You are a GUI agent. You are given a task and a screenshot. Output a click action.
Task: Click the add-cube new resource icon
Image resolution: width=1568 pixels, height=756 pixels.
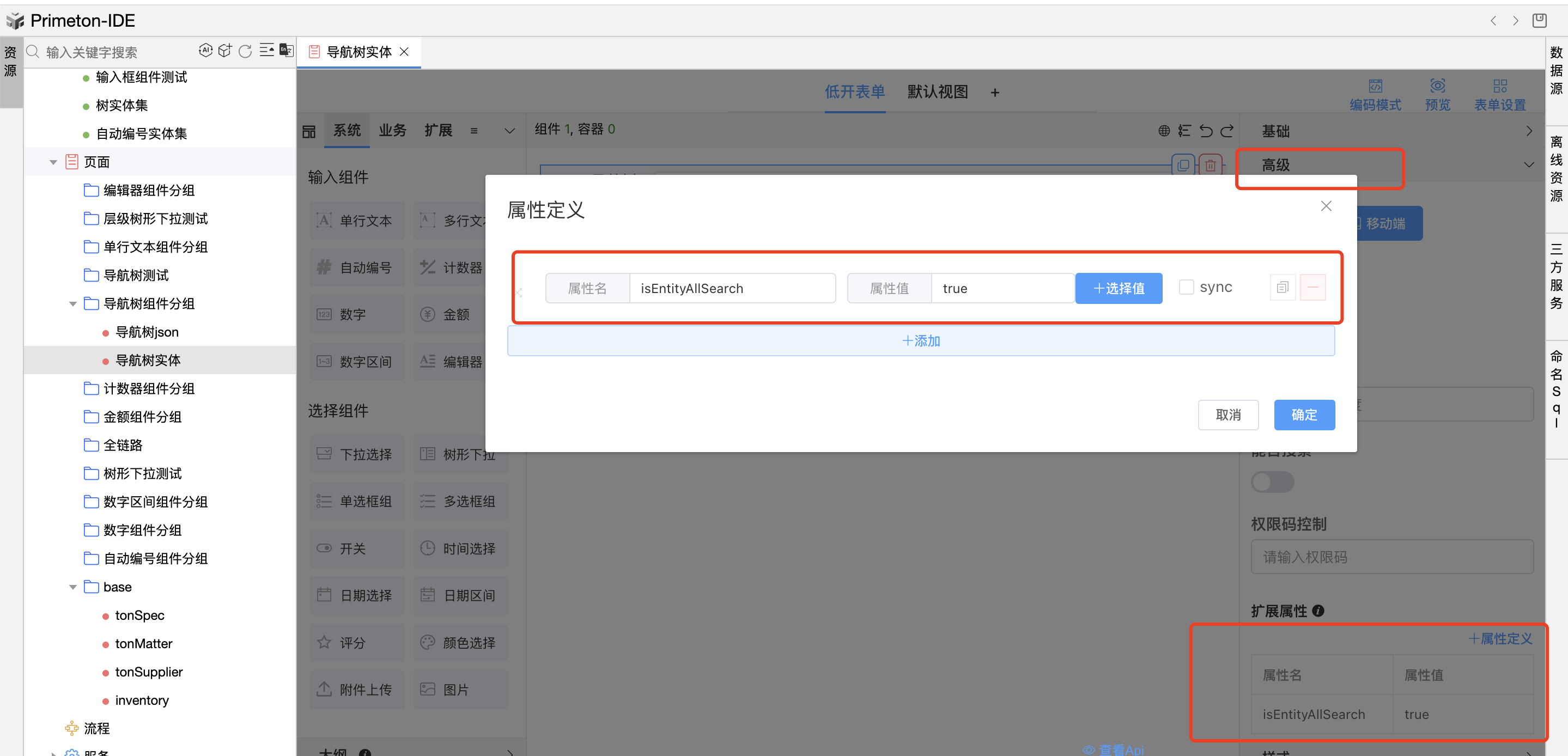click(225, 51)
